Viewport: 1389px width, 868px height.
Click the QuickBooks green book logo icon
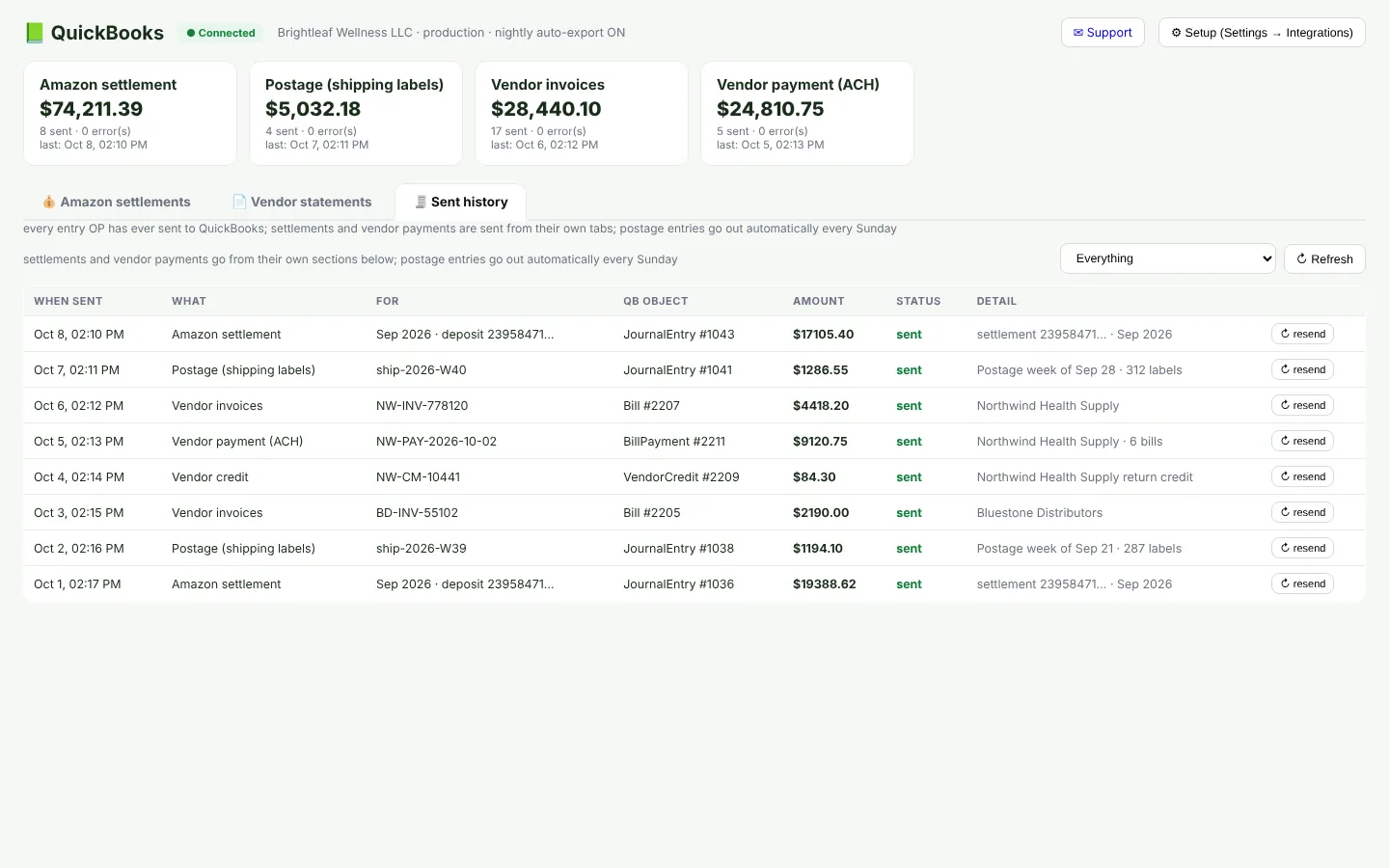[34, 33]
